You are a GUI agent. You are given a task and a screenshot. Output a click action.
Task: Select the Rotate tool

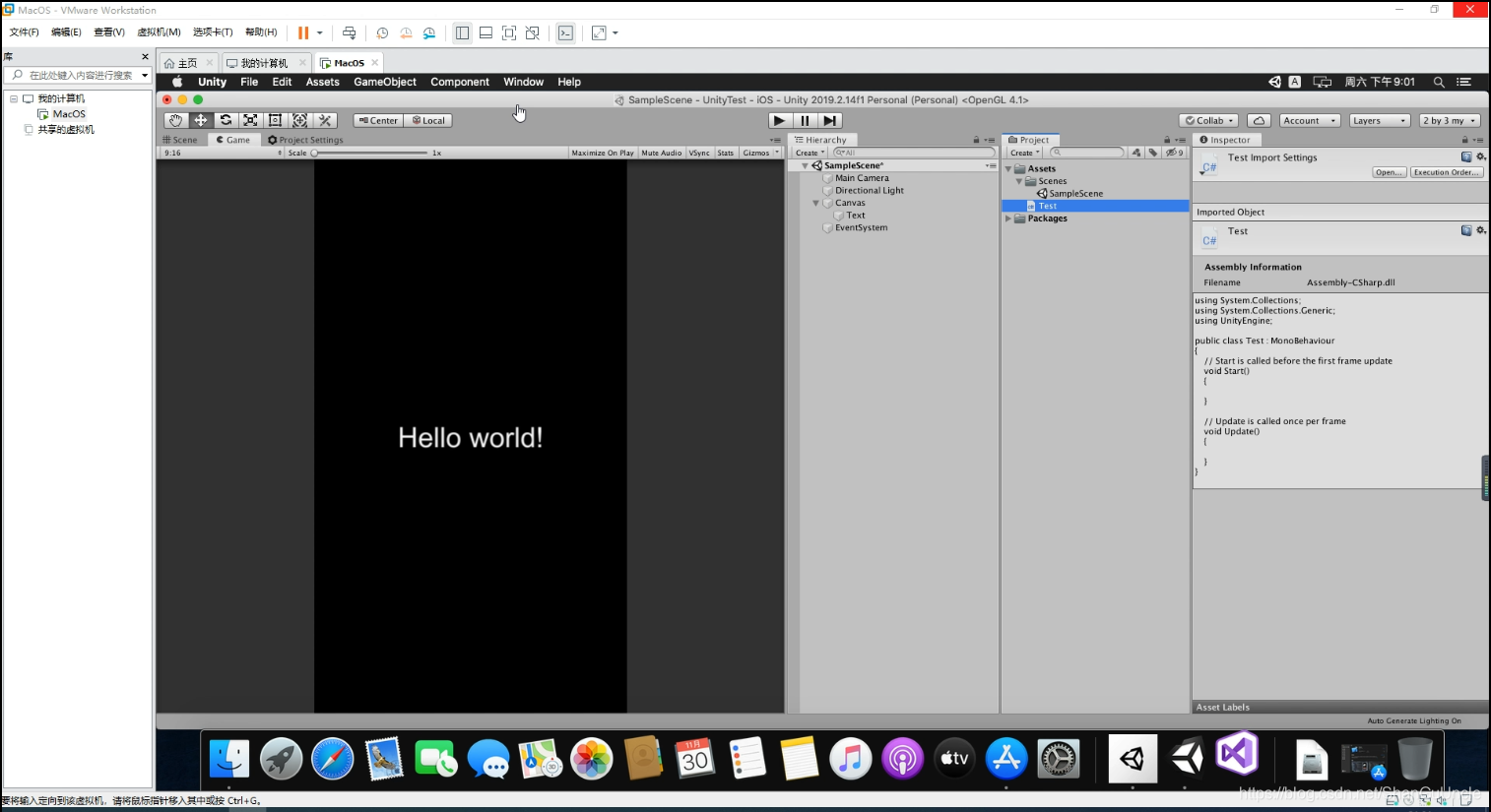point(226,120)
